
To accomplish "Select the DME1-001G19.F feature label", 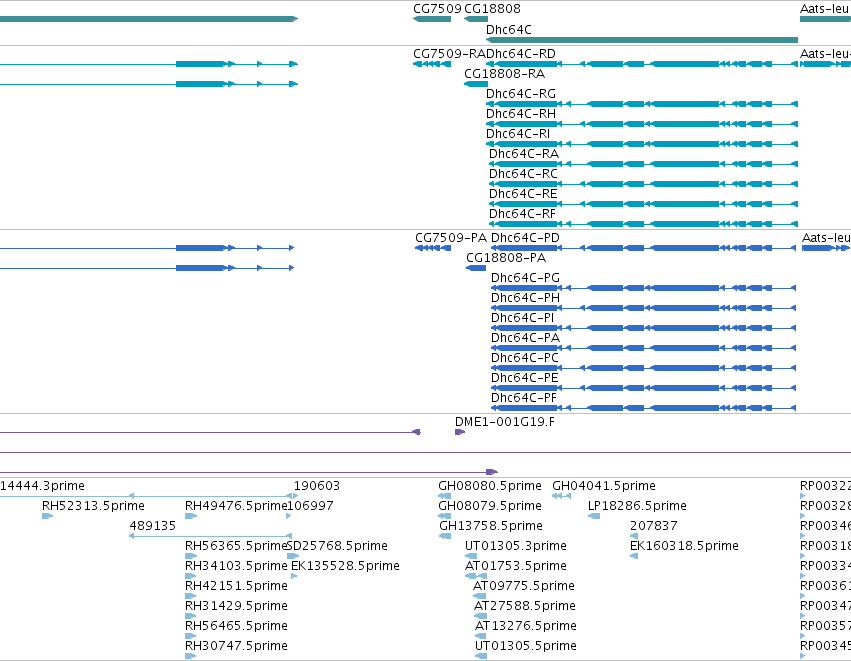I will coord(505,422).
